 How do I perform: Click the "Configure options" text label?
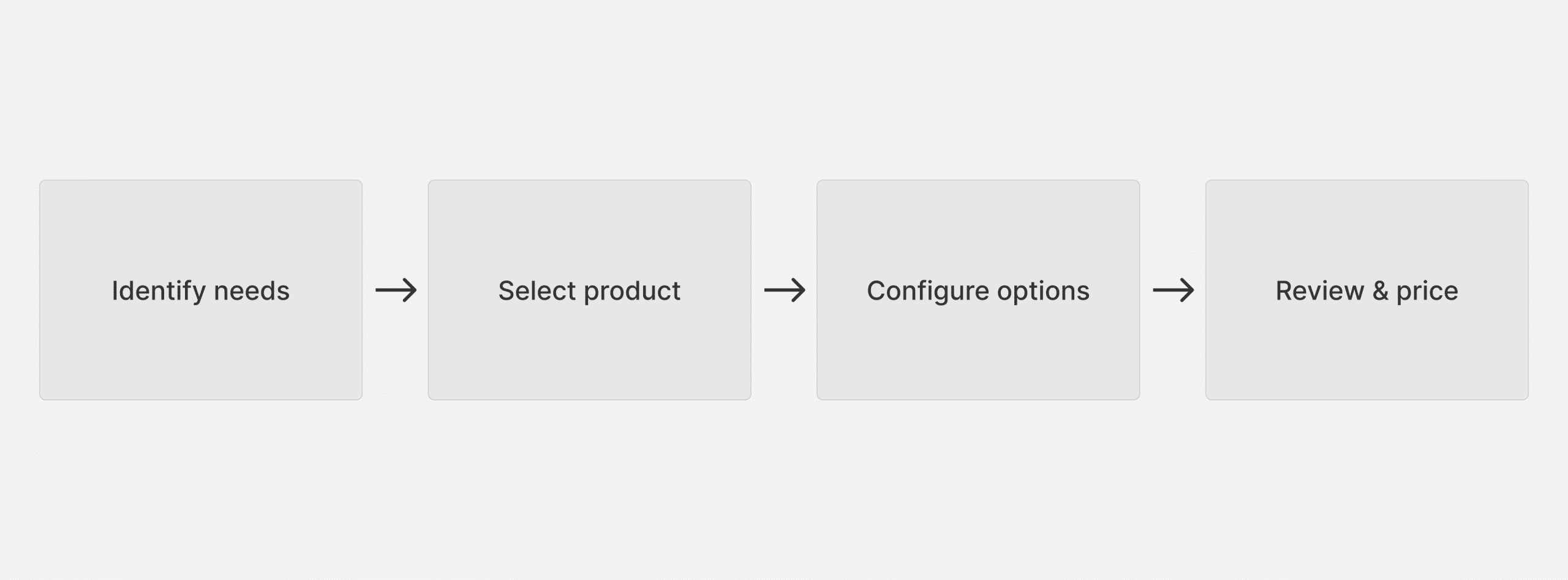[x=978, y=291]
